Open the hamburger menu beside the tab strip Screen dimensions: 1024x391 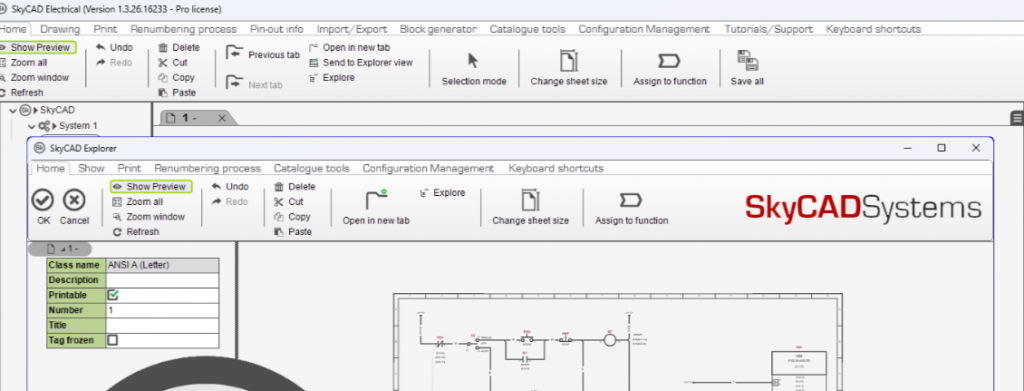click(1017, 117)
